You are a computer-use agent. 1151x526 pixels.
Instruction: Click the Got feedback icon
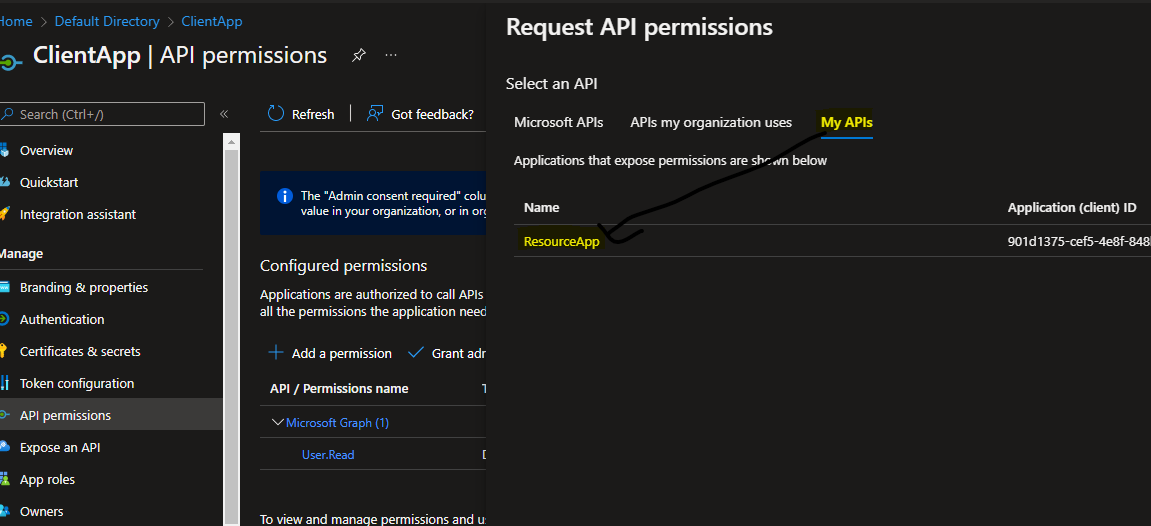point(375,114)
